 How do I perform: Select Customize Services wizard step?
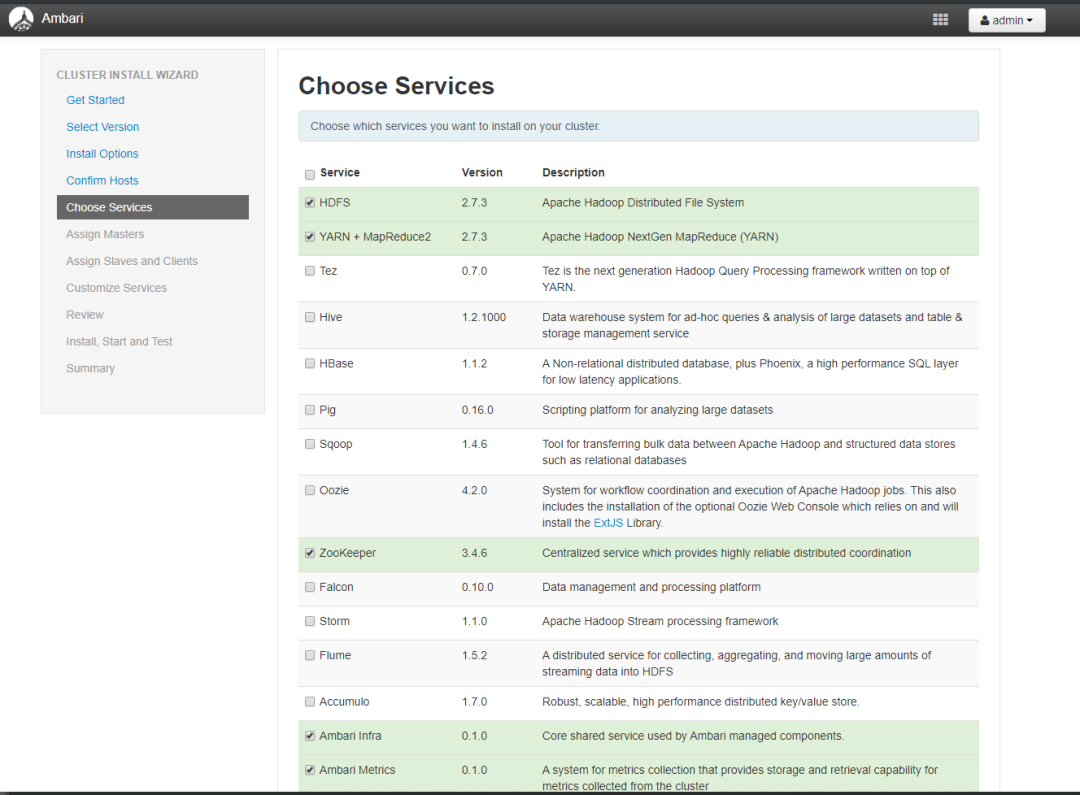116,288
